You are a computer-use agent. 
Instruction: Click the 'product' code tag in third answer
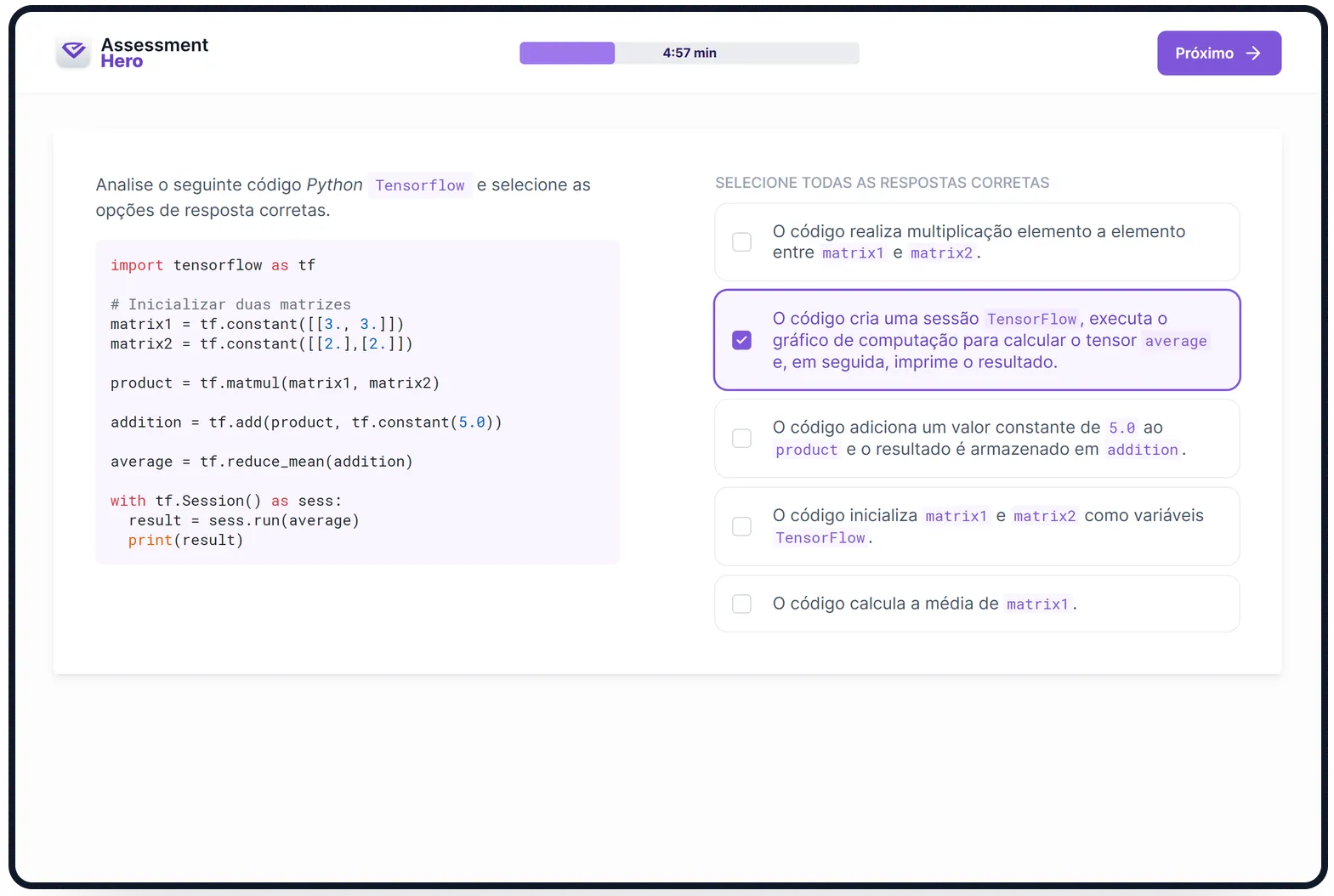click(x=807, y=450)
